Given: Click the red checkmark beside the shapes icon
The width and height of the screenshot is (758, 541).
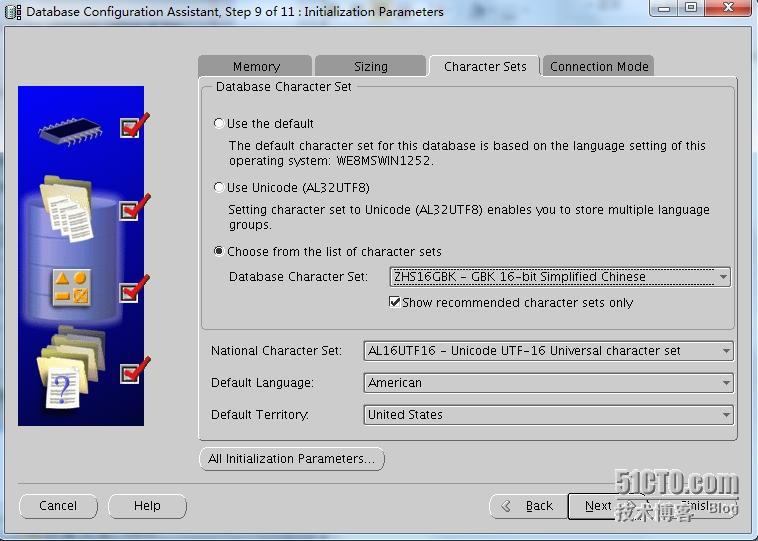Looking at the screenshot, I should click(x=134, y=289).
